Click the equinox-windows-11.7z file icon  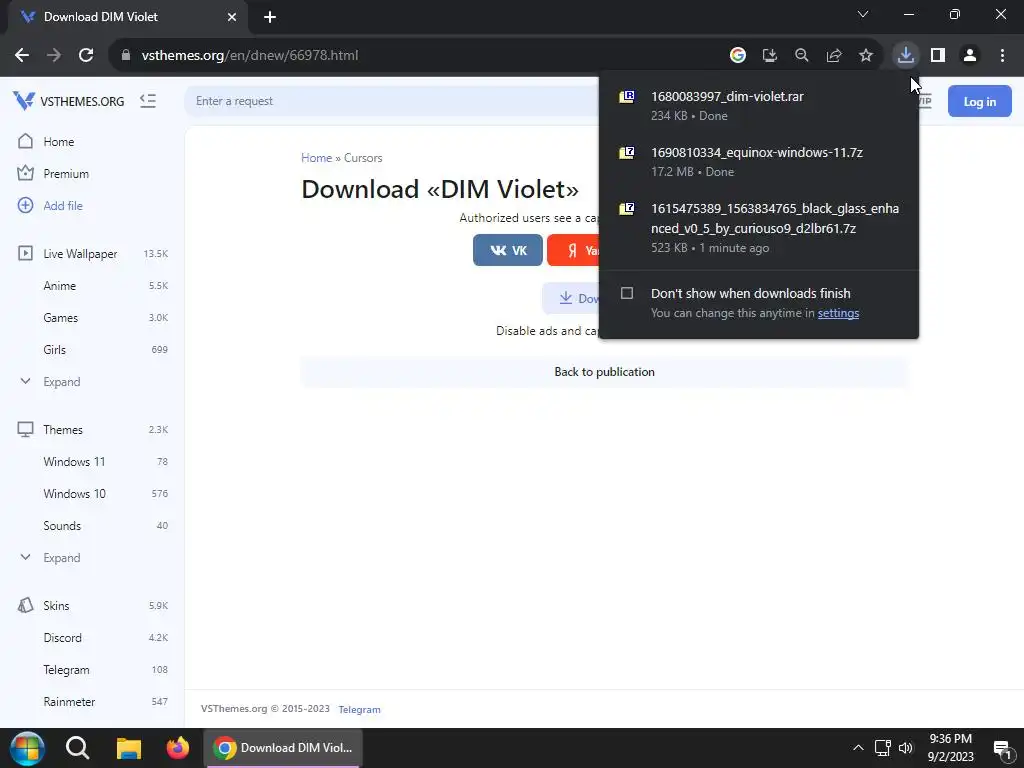click(627, 153)
